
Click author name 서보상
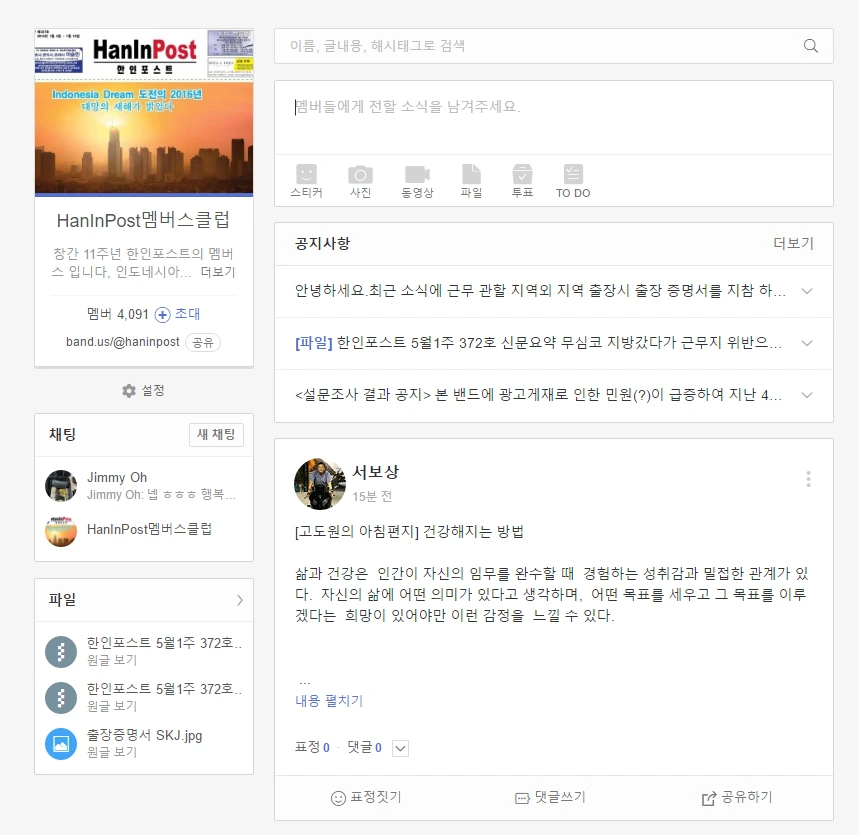click(376, 472)
